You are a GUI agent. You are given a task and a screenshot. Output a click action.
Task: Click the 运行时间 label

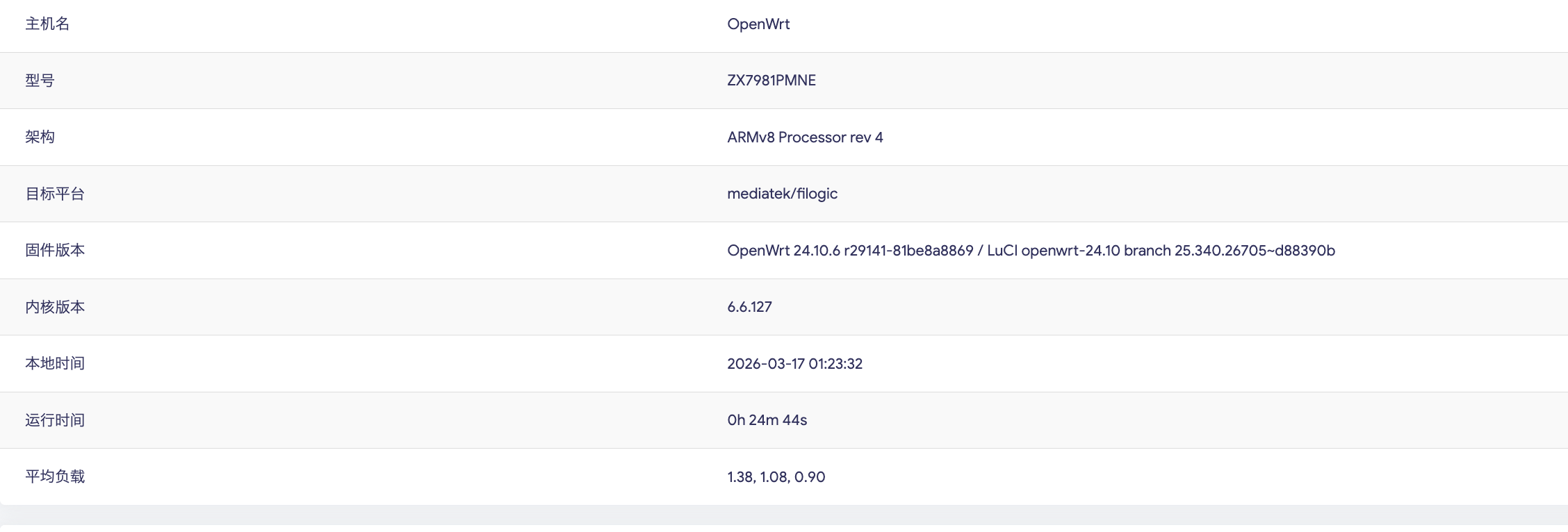click(55, 420)
